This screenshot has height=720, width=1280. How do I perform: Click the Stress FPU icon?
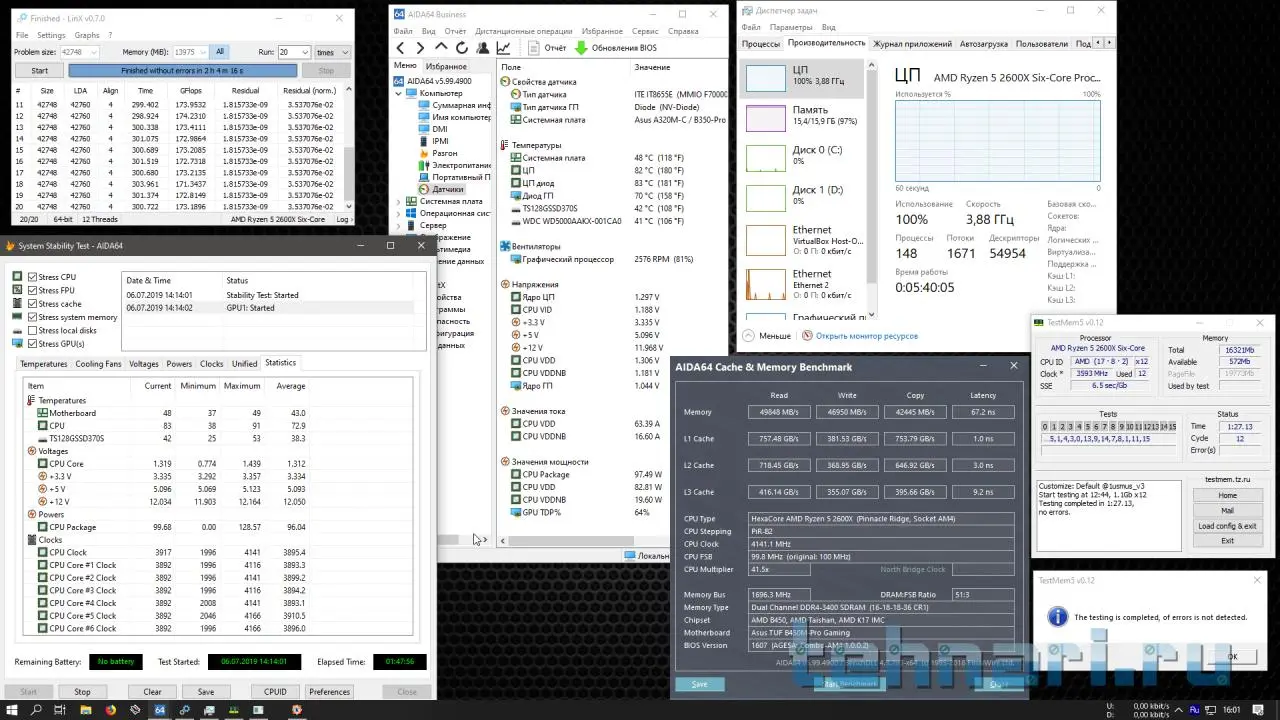(18, 290)
